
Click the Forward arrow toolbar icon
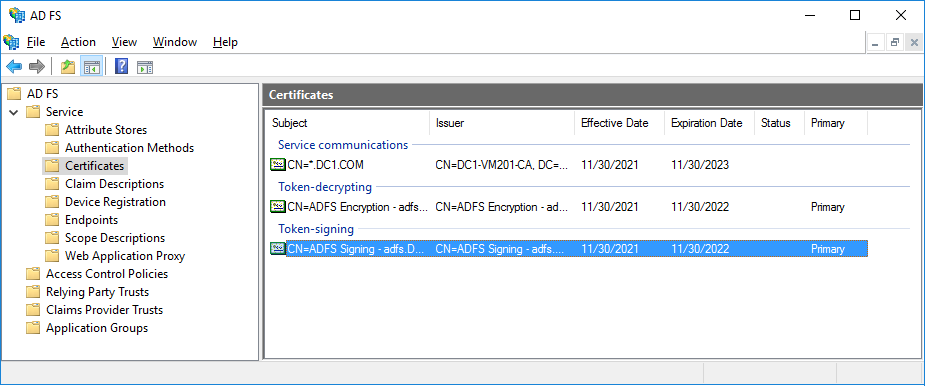tap(37, 66)
